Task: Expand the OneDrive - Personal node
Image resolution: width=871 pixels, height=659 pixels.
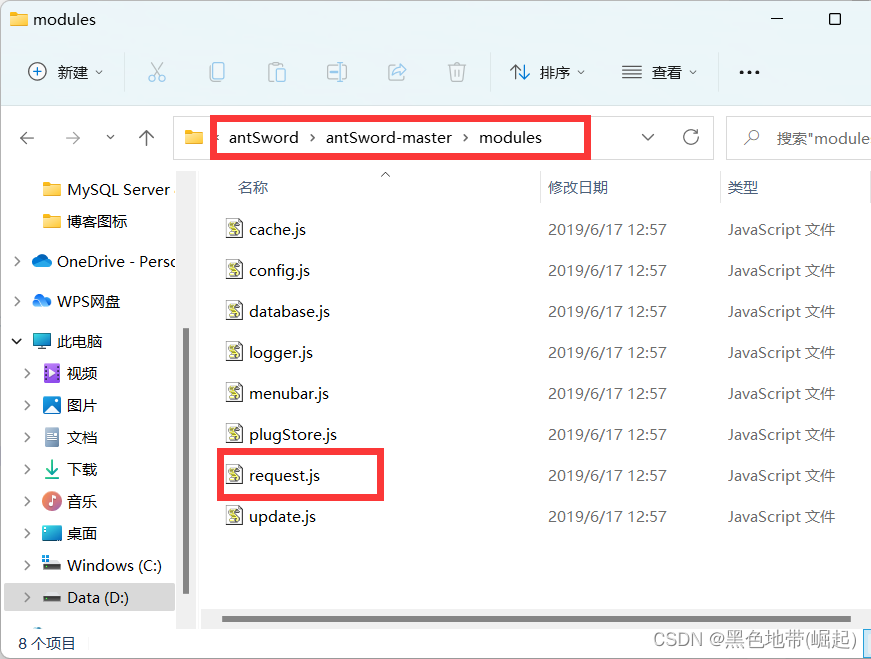Action: [x=17, y=261]
